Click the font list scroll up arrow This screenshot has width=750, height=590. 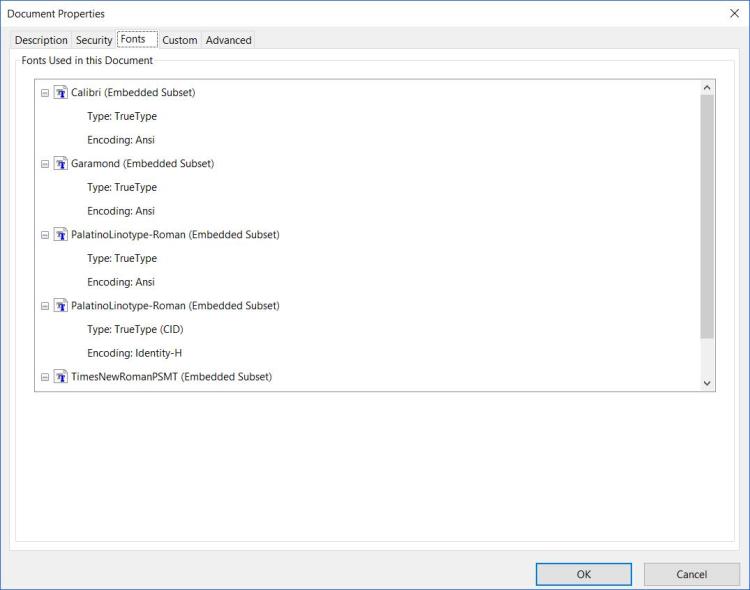[x=707, y=88]
